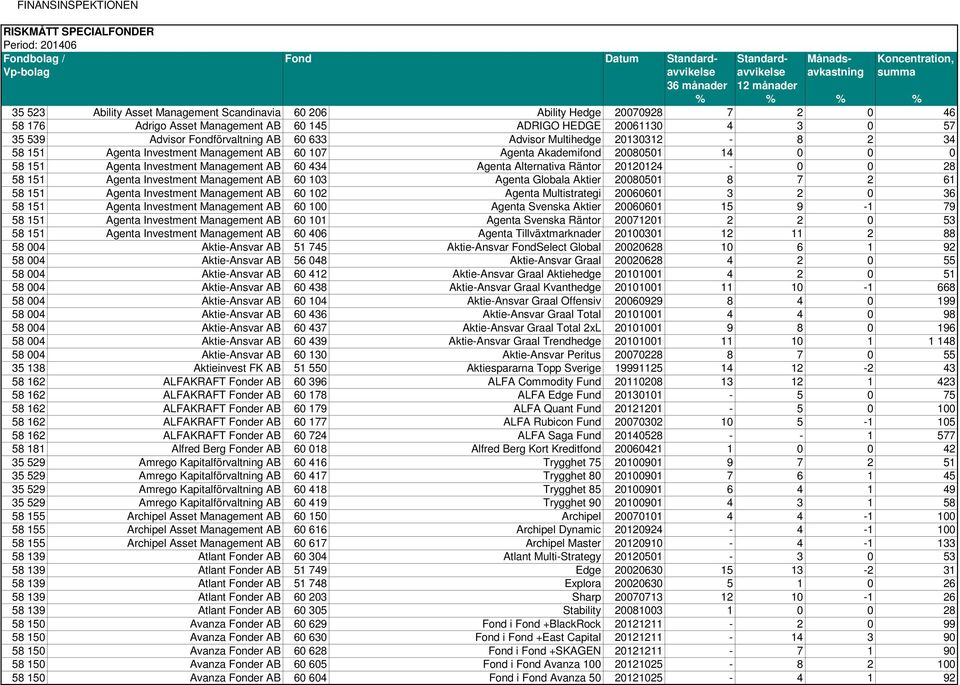Click fund 'Agenta Multistrategi'

point(553,193)
